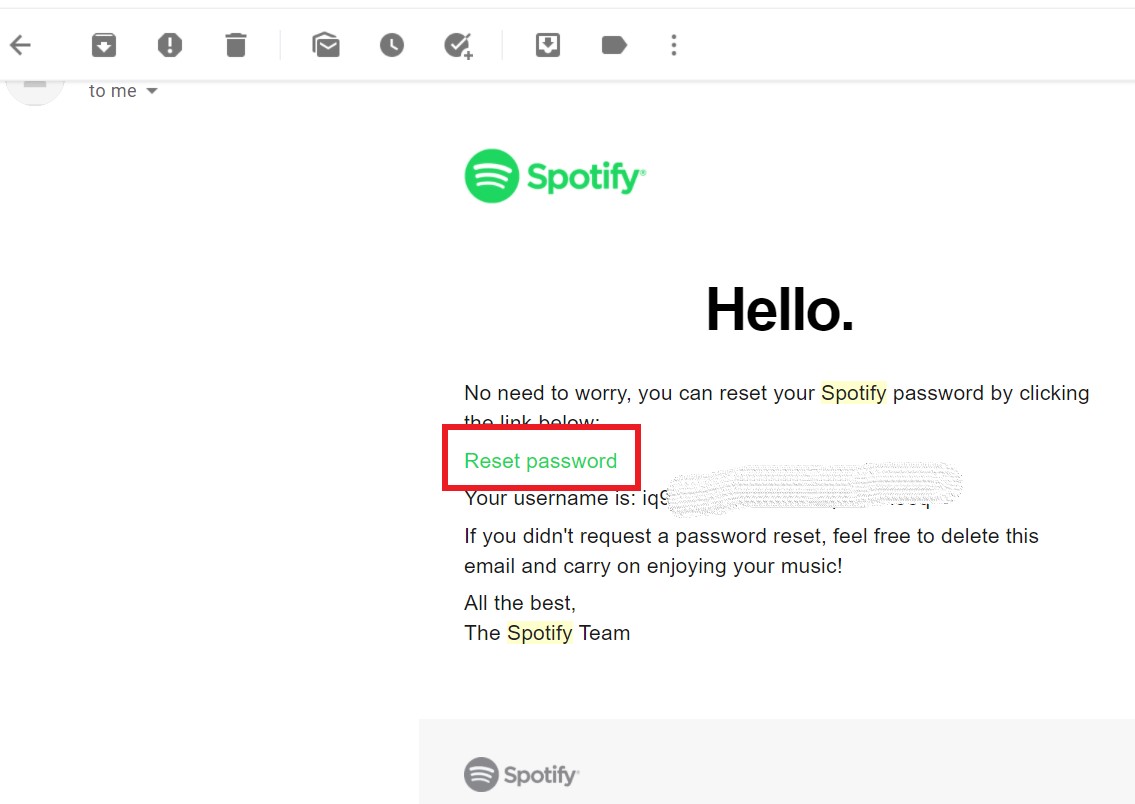The height and width of the screenshot is (804, 1135).
Task: Mark the email as unread
Action: [x=326, y=44]
